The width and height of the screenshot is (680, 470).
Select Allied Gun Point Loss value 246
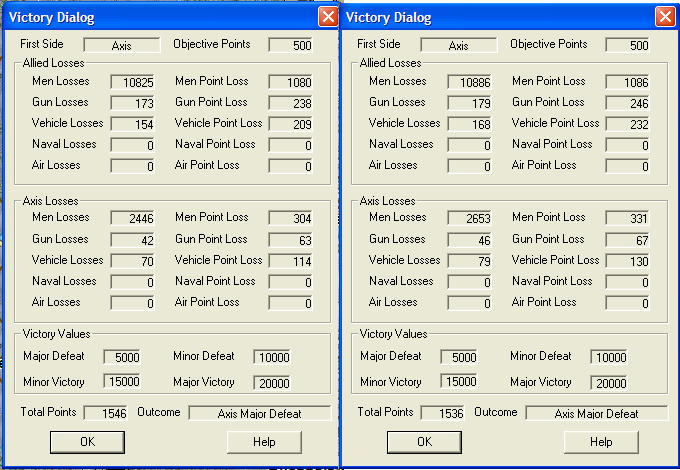628,103
